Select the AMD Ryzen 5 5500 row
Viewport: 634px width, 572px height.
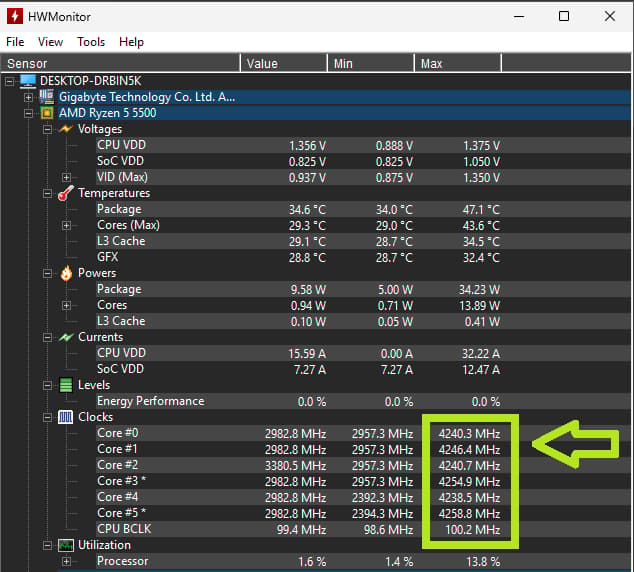(x=344, y=113)
